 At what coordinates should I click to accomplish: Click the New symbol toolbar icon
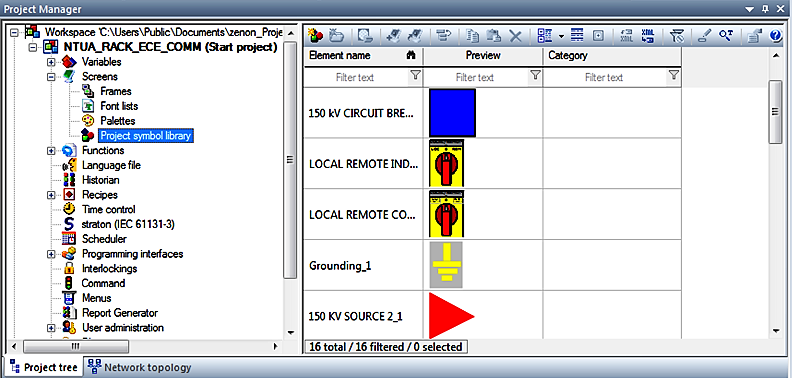pos(315,35)
